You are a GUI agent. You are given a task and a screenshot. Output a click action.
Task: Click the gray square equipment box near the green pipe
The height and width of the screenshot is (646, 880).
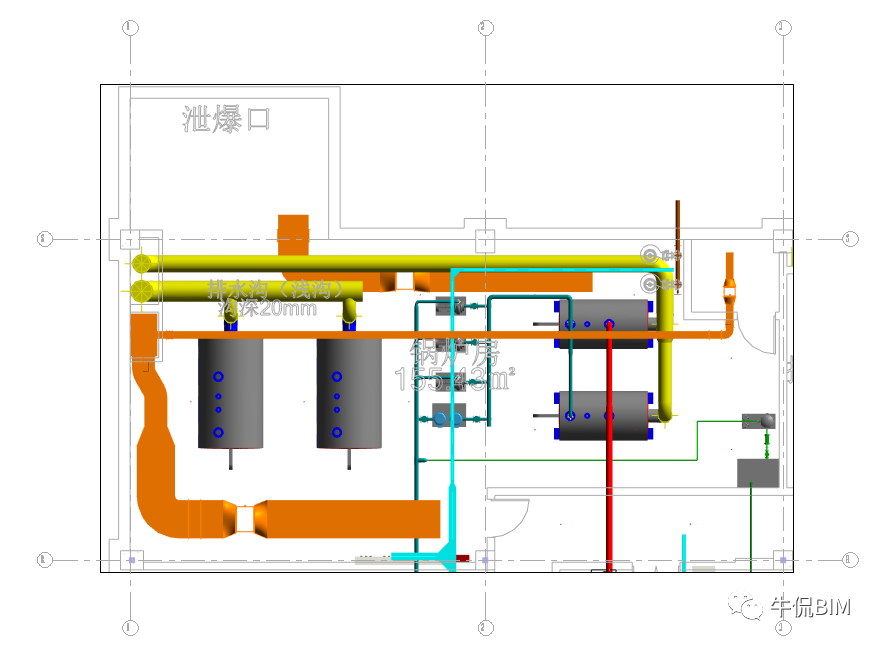tap(758, 473)
